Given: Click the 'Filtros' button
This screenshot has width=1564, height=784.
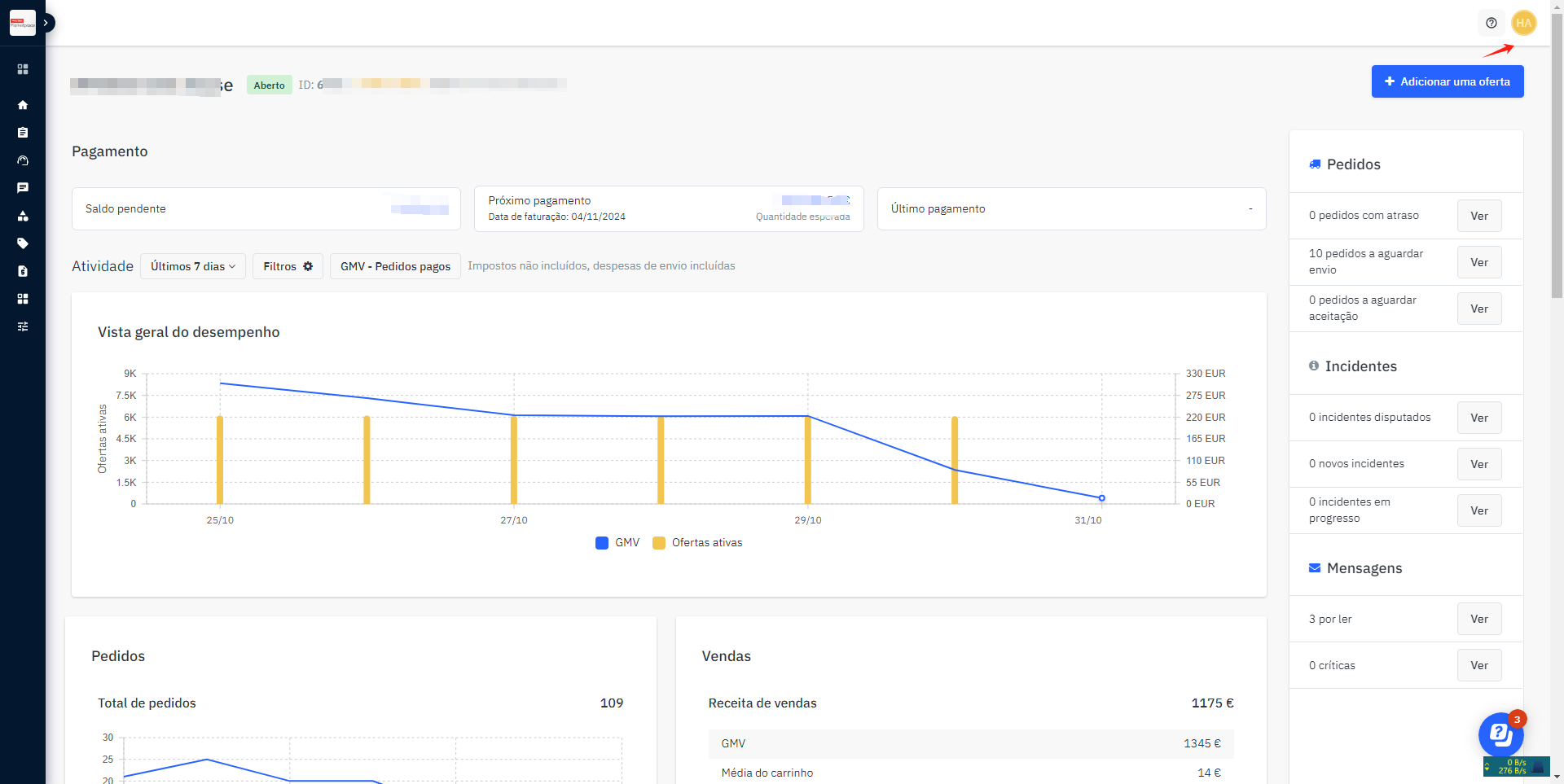Looking at the screenshot, I should pos(288,266).
